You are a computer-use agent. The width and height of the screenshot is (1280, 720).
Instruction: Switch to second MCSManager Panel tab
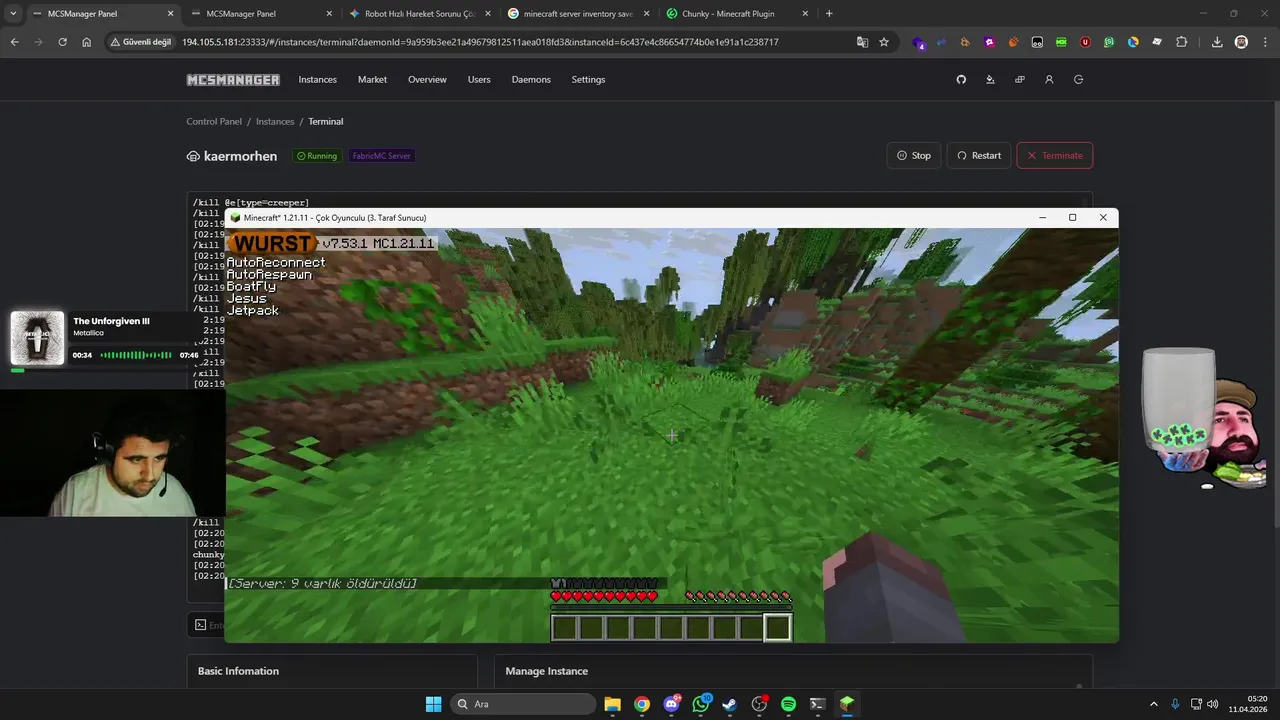click(x=261, y=14)
